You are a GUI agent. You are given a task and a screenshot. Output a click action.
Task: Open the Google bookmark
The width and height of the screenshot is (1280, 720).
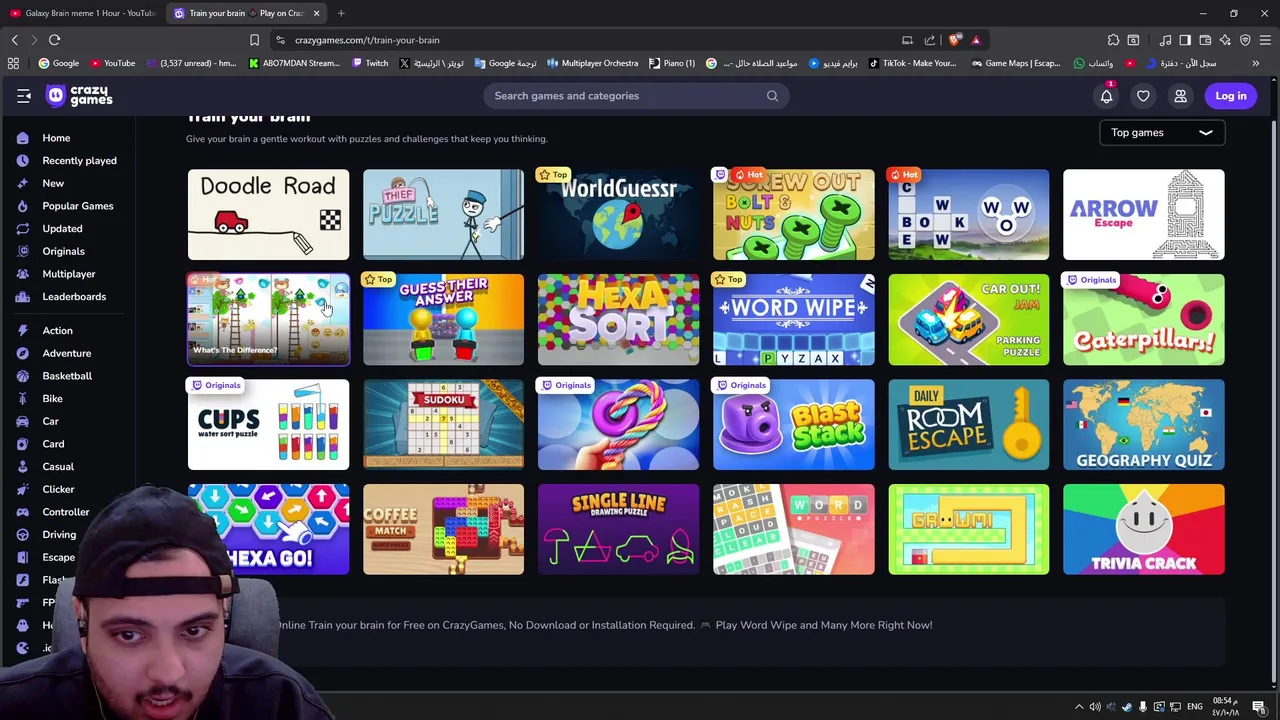(58, 63)
